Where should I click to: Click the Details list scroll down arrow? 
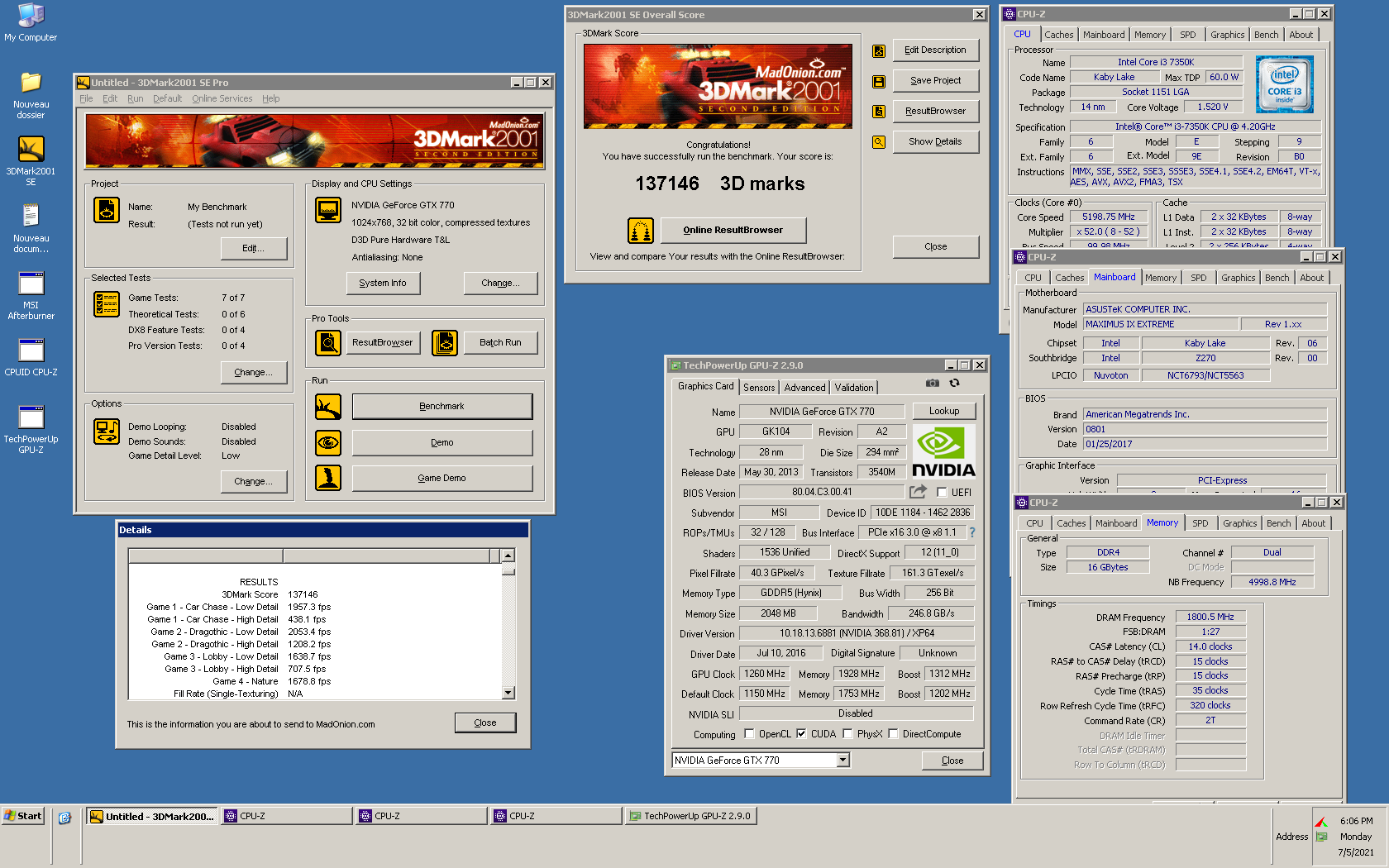coord(508,693)
